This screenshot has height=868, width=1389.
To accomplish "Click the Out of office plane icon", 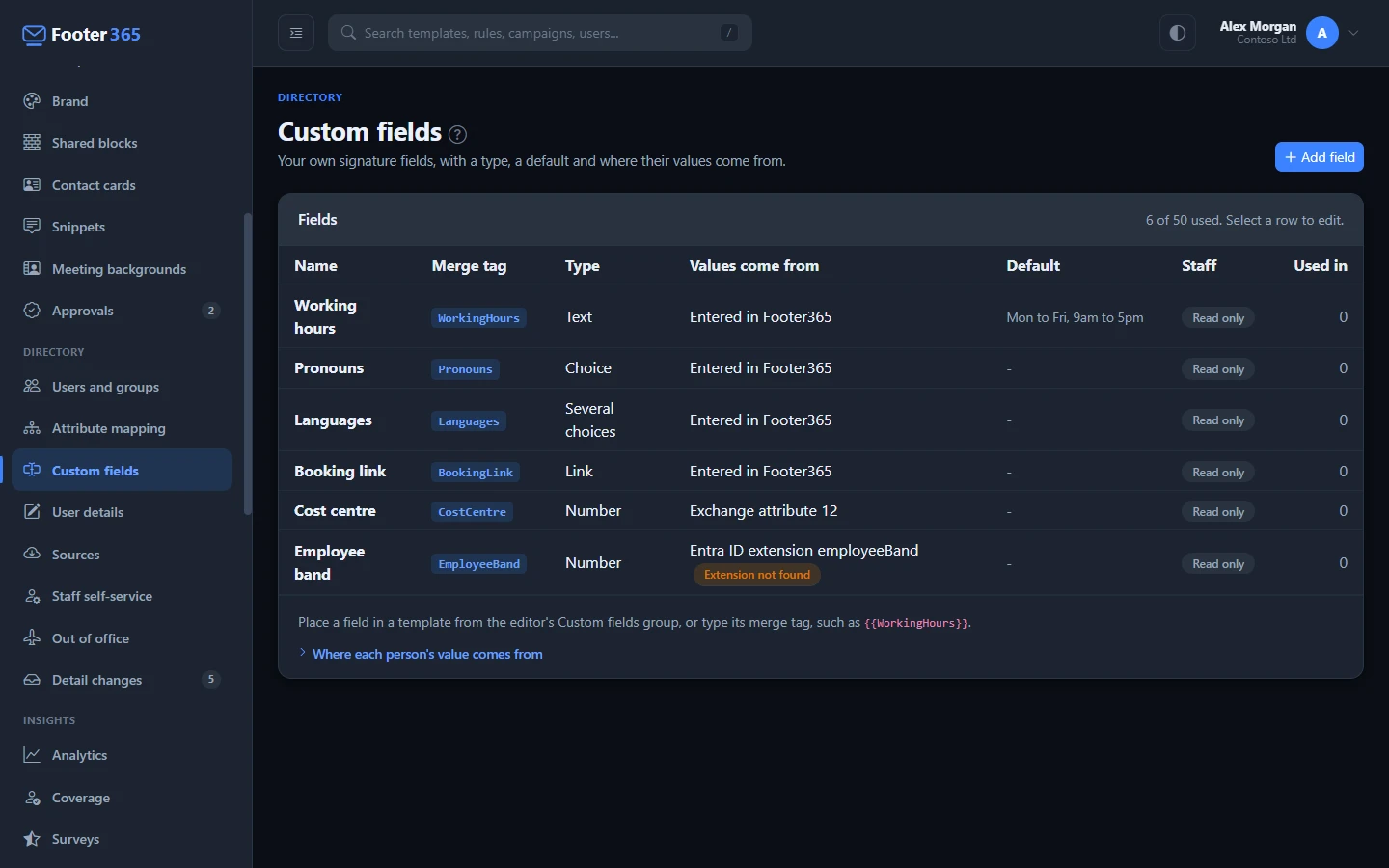I will click(32, 638).
